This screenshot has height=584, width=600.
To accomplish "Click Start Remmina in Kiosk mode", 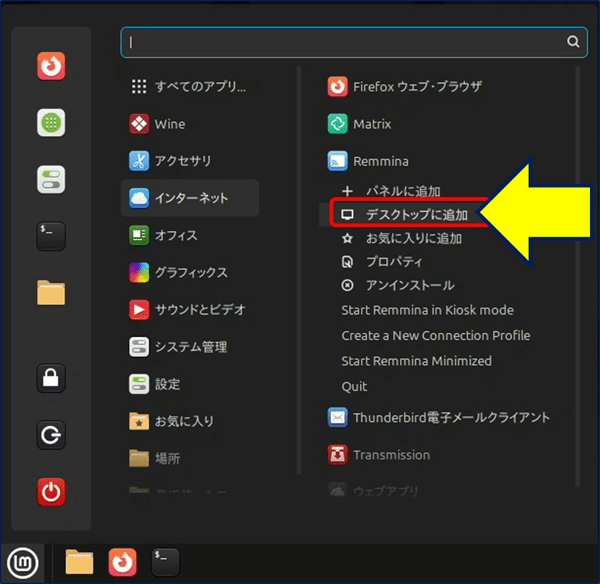I will tap(427, 310).
